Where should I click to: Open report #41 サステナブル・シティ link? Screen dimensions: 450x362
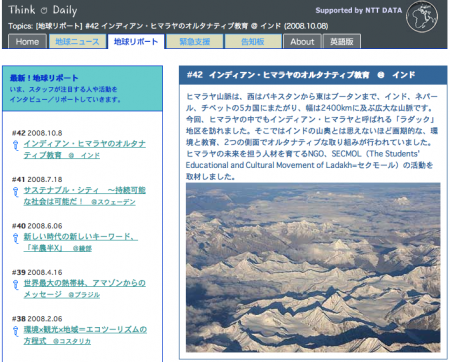[x=85, y=196]
